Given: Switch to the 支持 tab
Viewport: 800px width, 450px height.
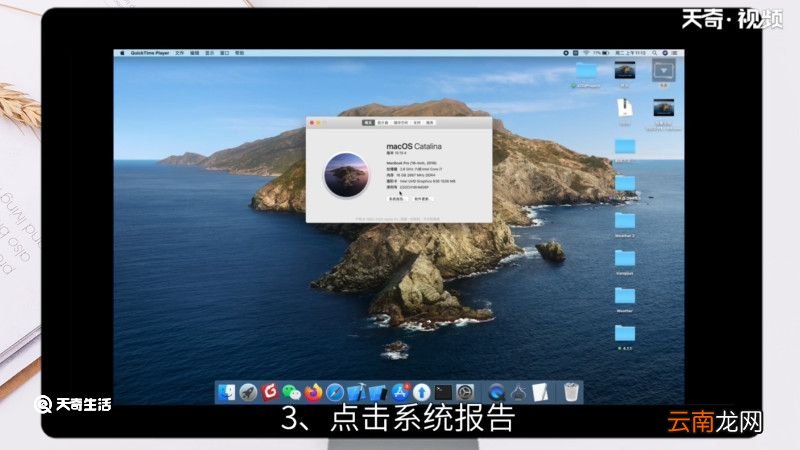Looking at the screenshot, I should tap(417, 123).
